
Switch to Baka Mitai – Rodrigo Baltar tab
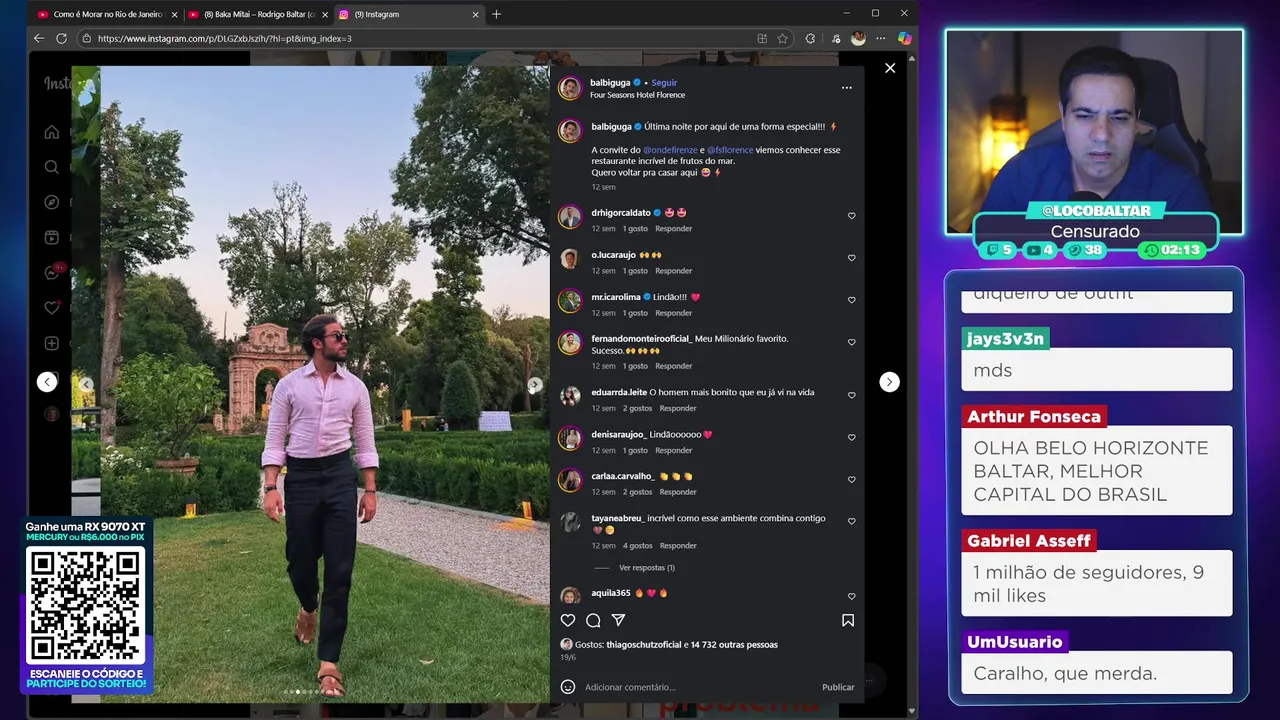(x=259, y=14)
